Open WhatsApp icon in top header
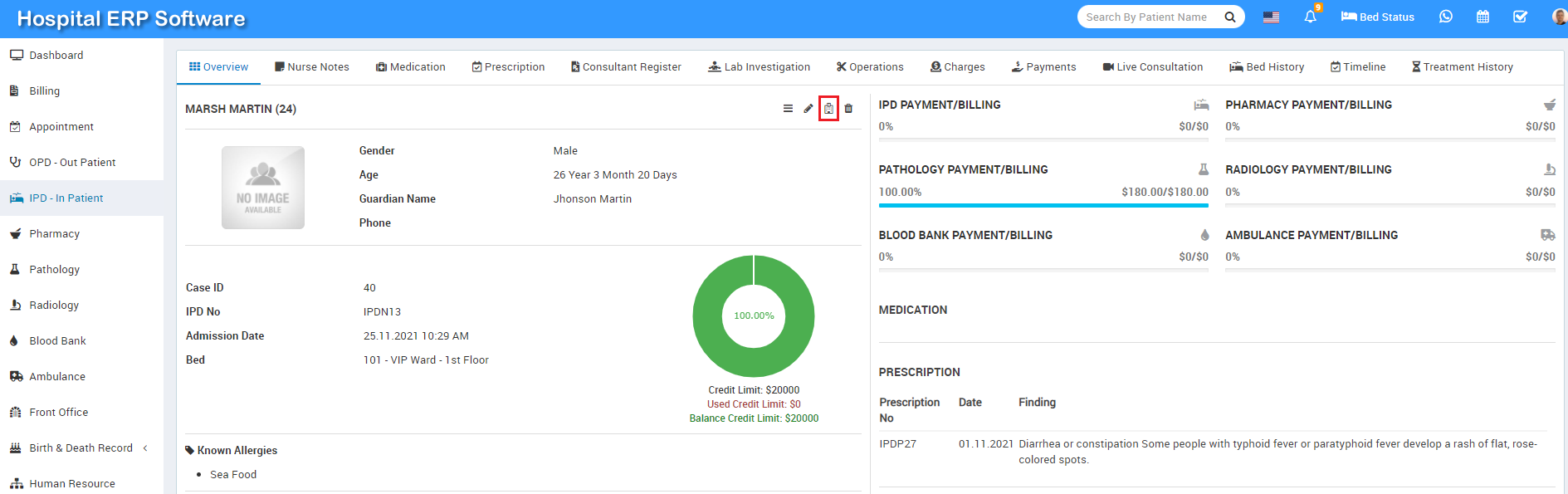 click(x=1446, y=17)
